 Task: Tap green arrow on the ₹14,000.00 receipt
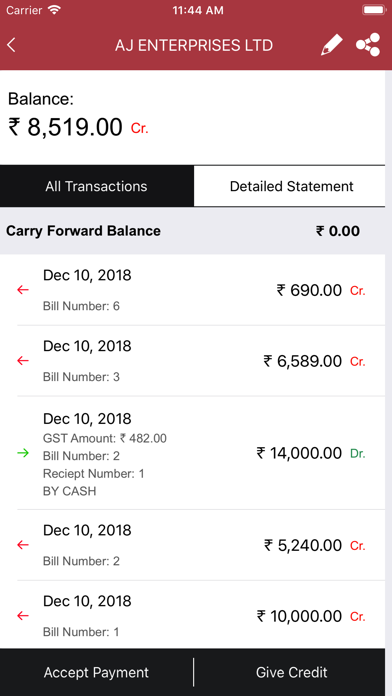coord(23,453)
